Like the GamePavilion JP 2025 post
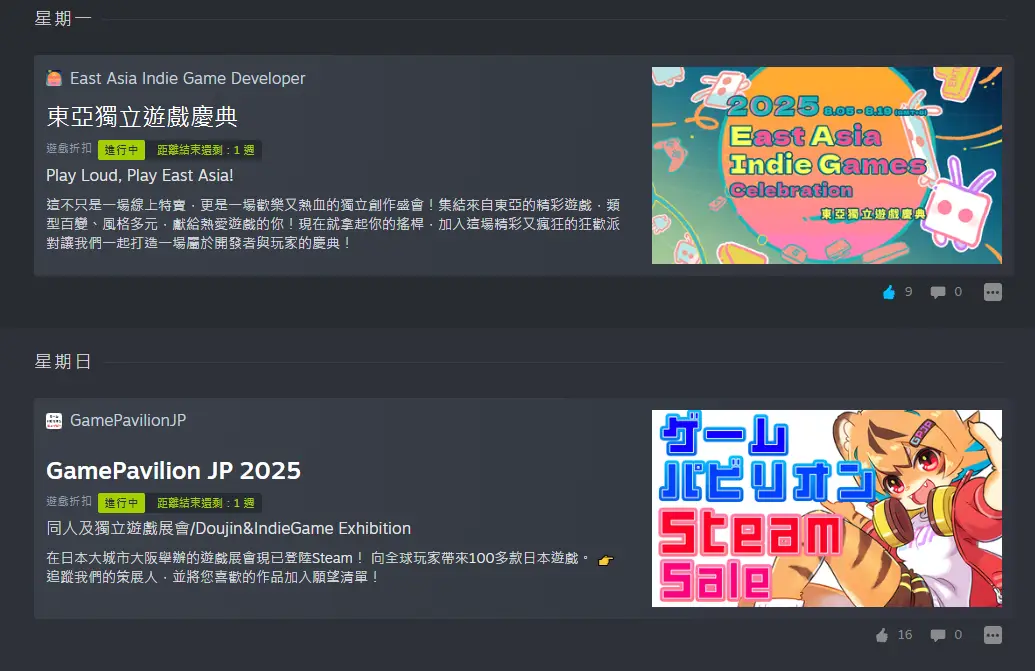 pos(882,635)
